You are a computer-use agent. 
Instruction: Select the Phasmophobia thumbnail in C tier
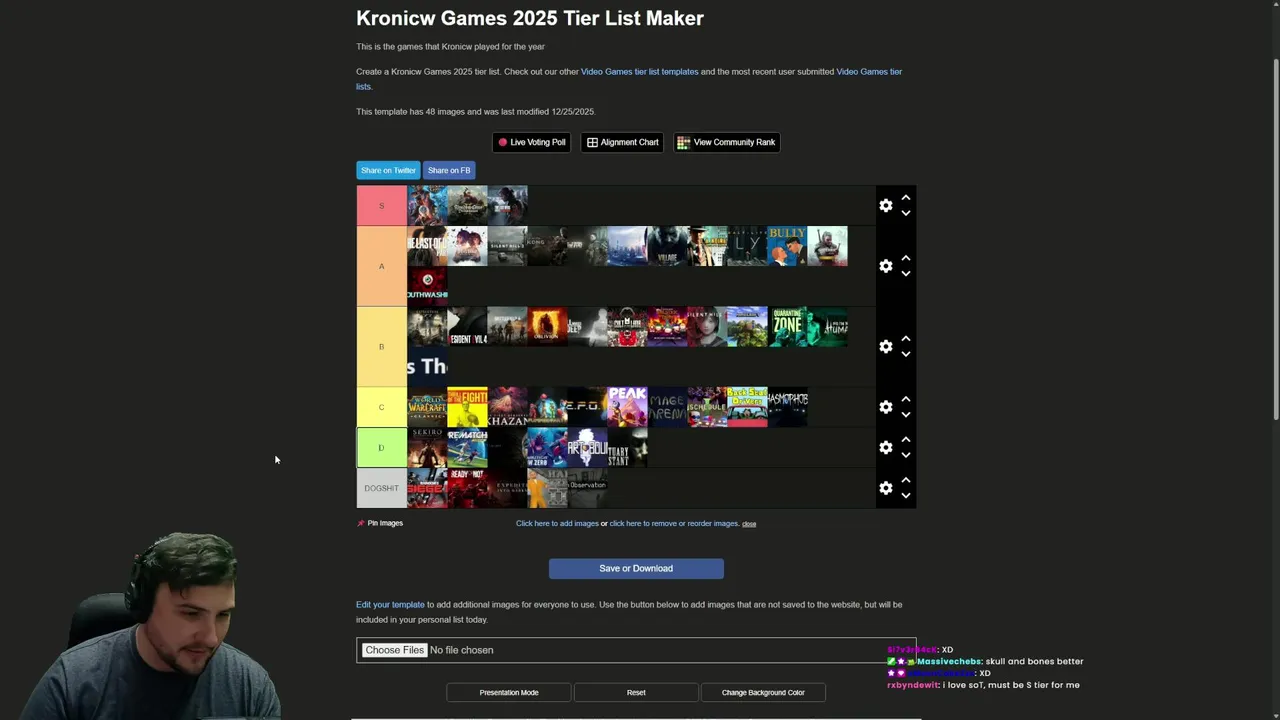click(x=787, y=407)
